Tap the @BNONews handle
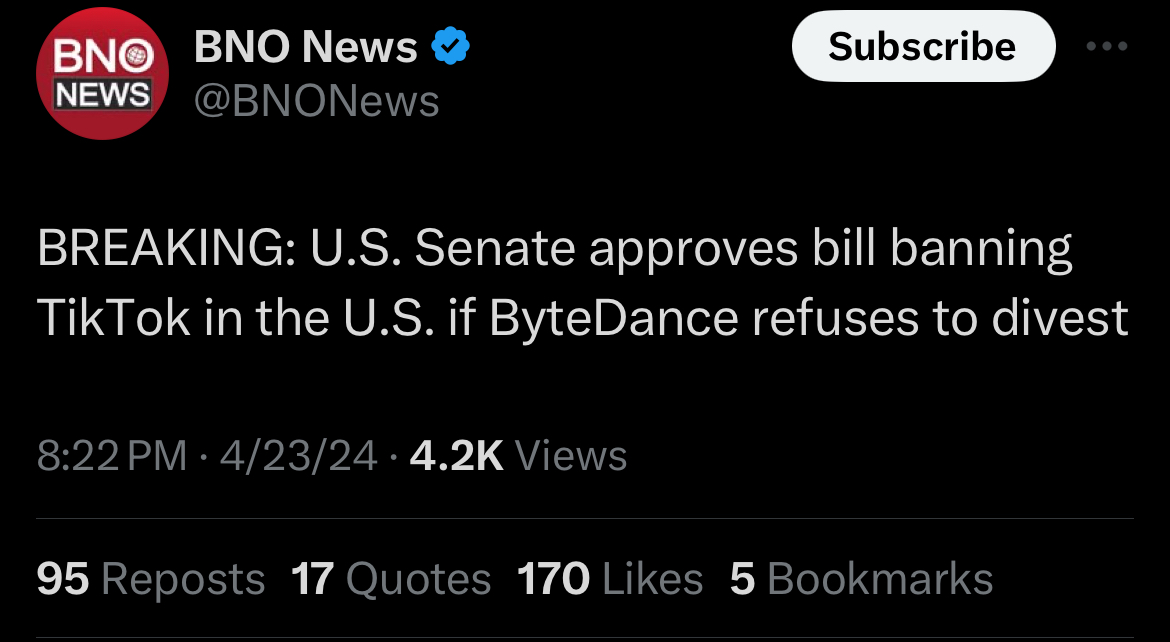Screen dimensions: 1170x642 point(315,101)
